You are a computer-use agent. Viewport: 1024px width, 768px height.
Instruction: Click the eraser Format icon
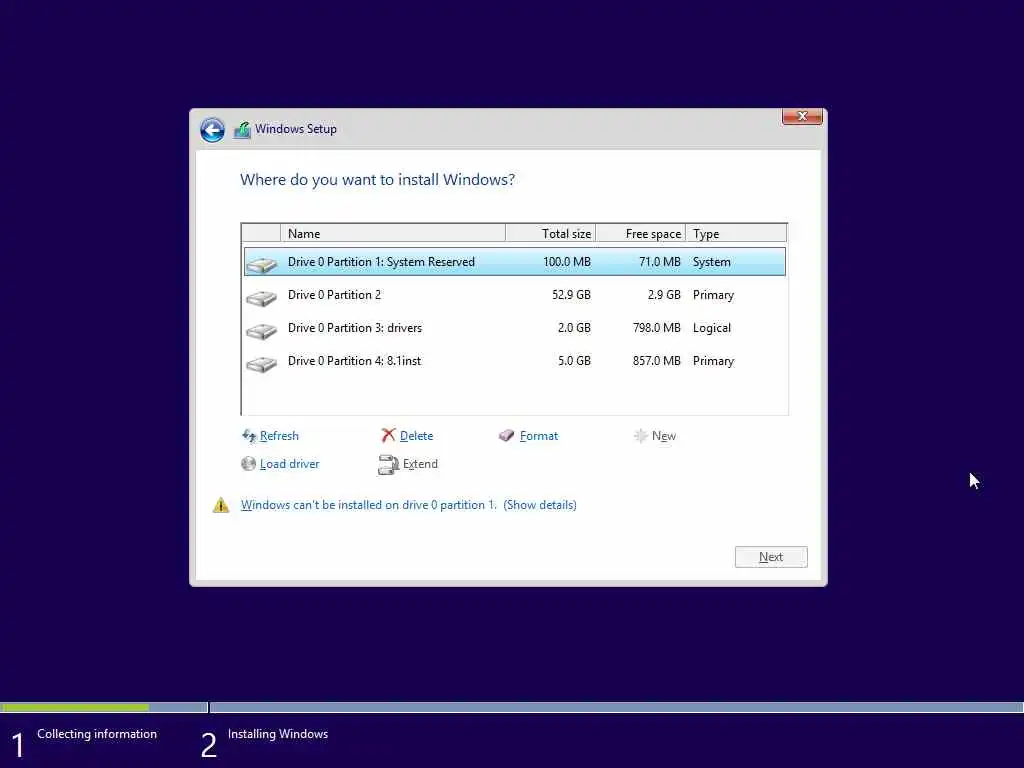[x=506, y=436]
